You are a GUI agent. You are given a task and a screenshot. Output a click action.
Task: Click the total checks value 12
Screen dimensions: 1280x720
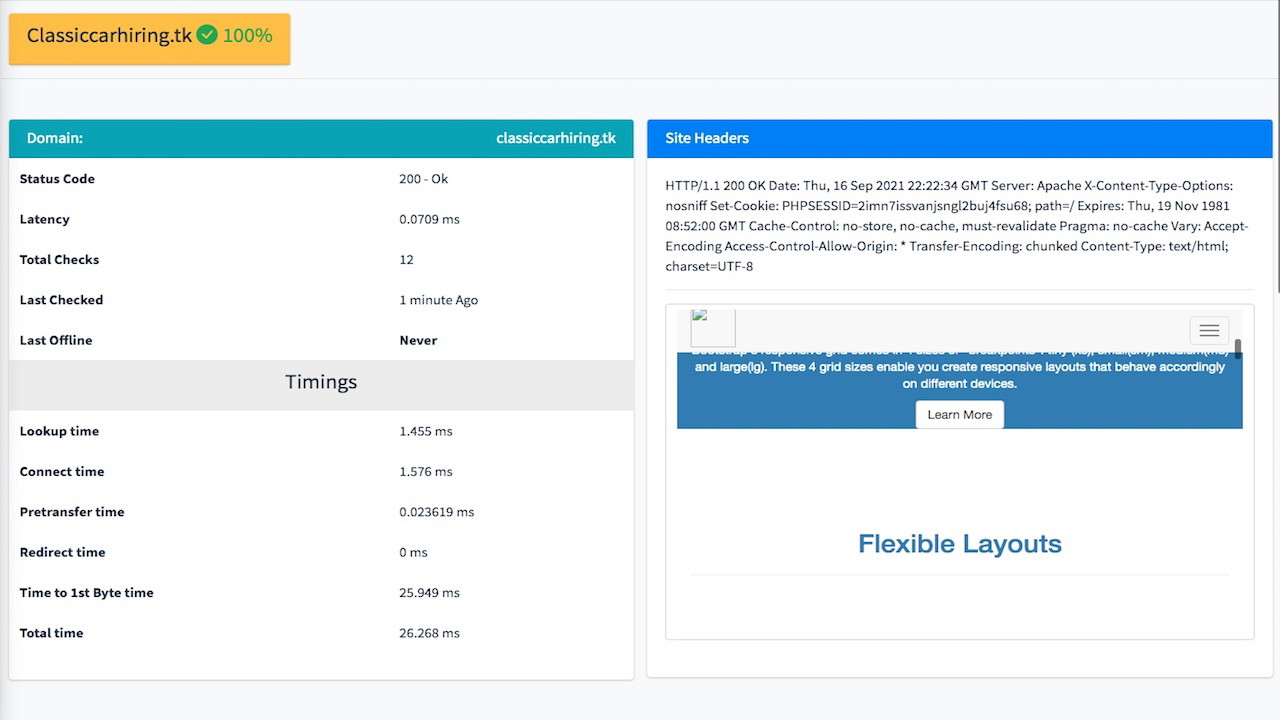tap(406, 259)
